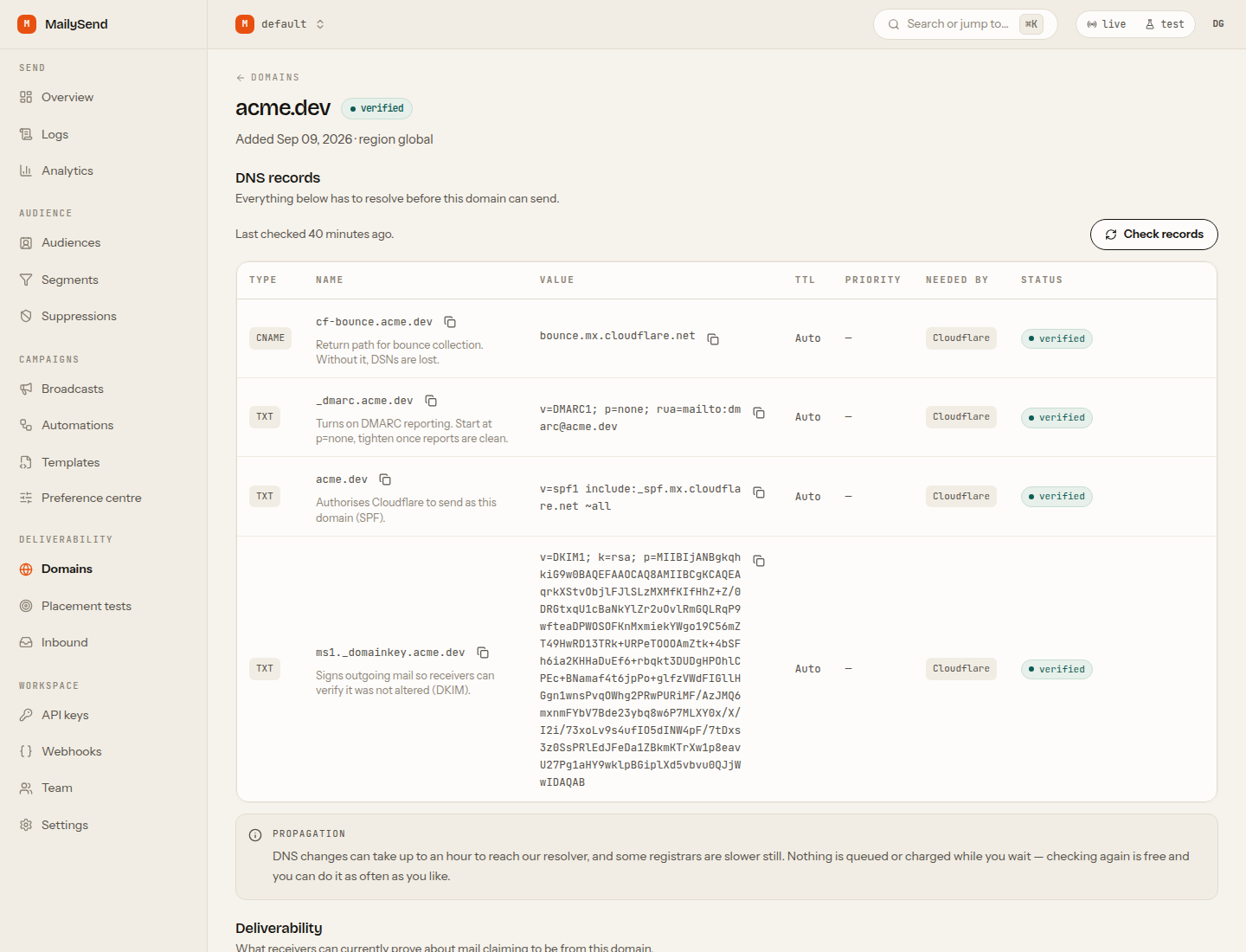Switch to test mode
This screenshot has height=952, width=1246.
1165,24
